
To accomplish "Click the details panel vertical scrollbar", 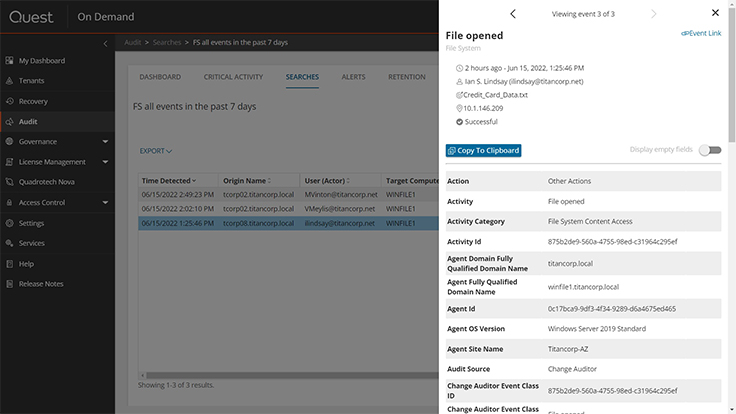I will pyautogui.click(x=732, y=75).
